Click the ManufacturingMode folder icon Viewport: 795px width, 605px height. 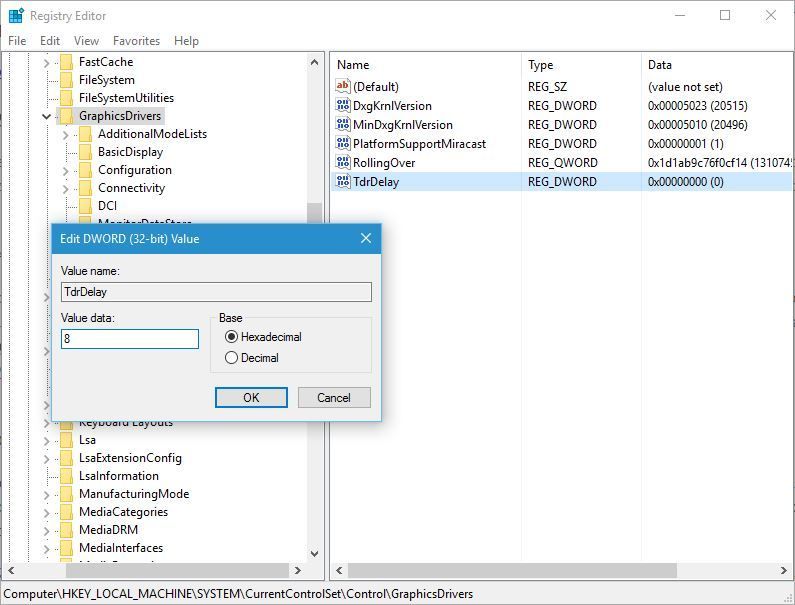point(66,494)
